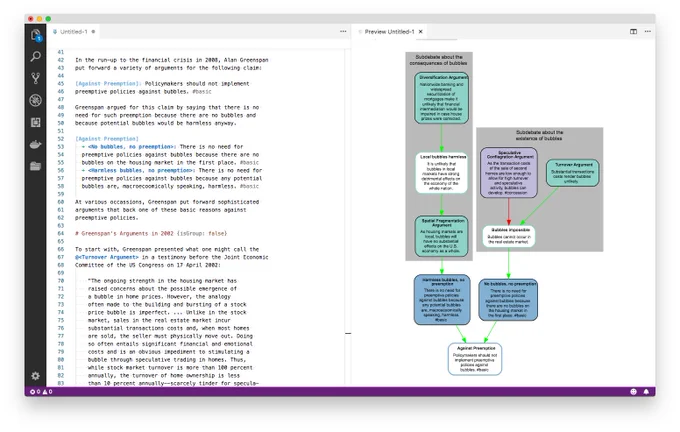The image size is (680, 432).
Task: Click the heading '# Greenspan's Arguments in 2002'
Action: (x=124, y=233)
